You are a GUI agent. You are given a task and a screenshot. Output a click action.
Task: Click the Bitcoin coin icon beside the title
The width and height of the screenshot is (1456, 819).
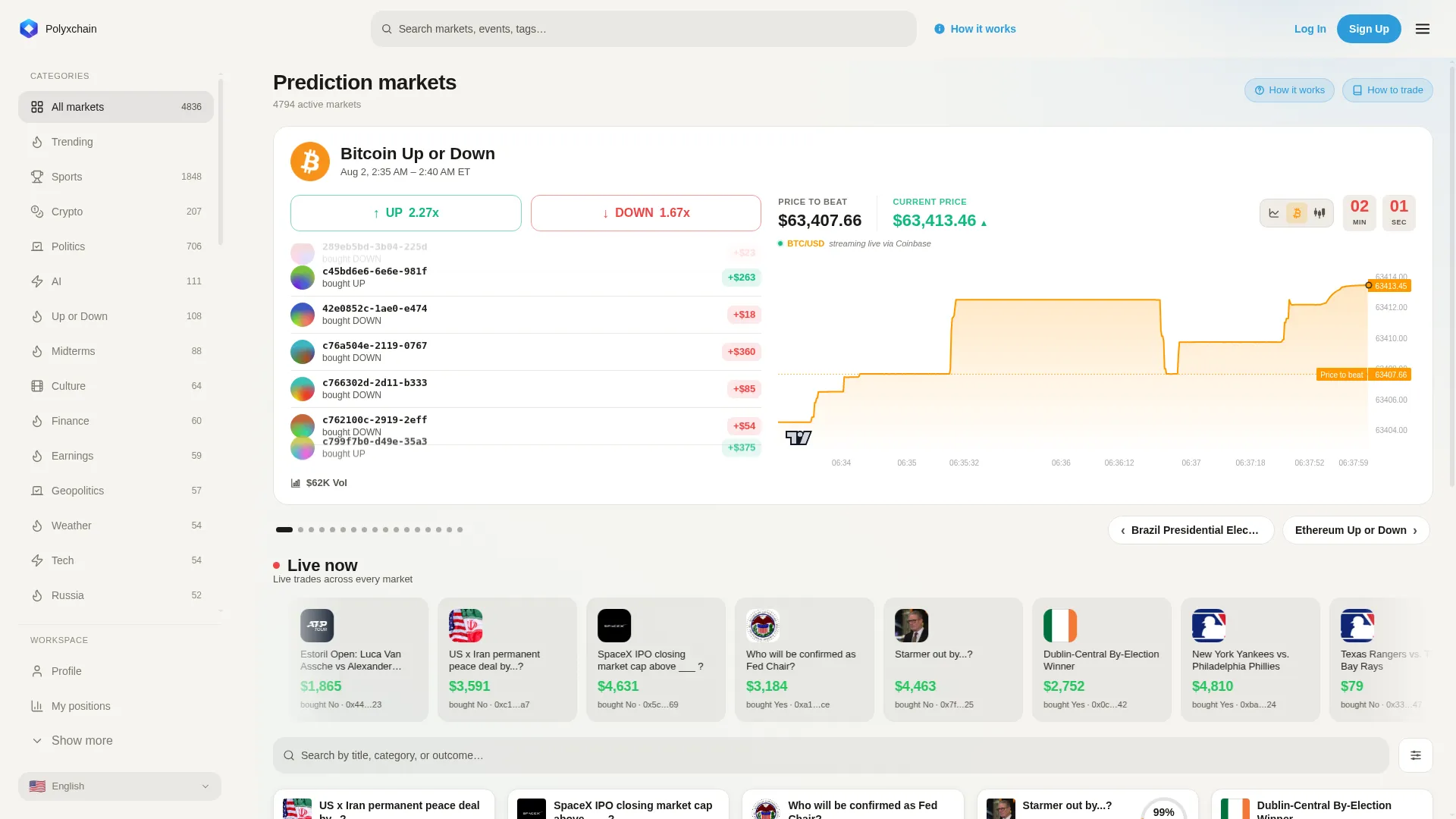click(x=310, y=162)
